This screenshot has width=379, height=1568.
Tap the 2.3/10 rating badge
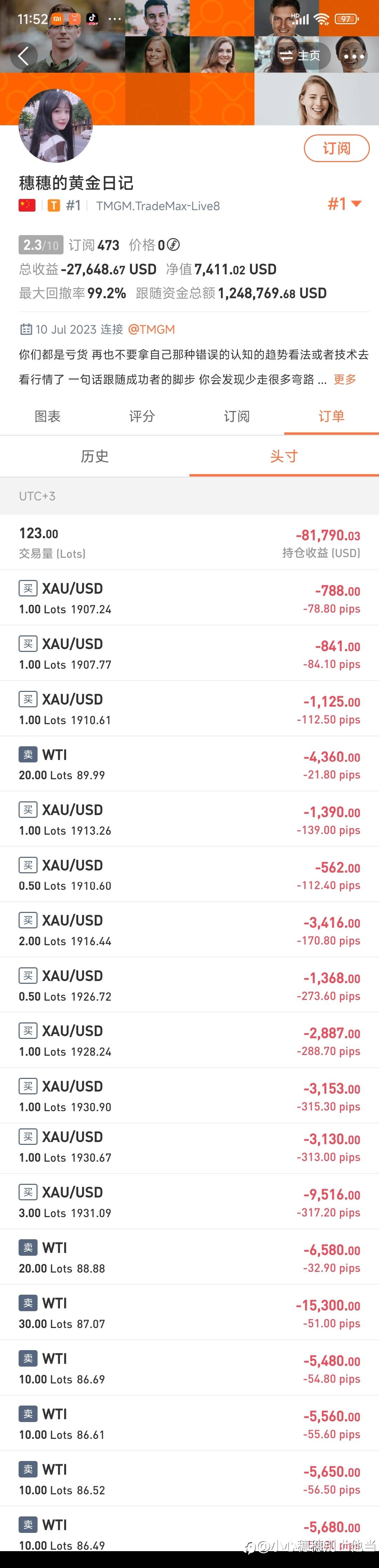[x=40, y=245]
